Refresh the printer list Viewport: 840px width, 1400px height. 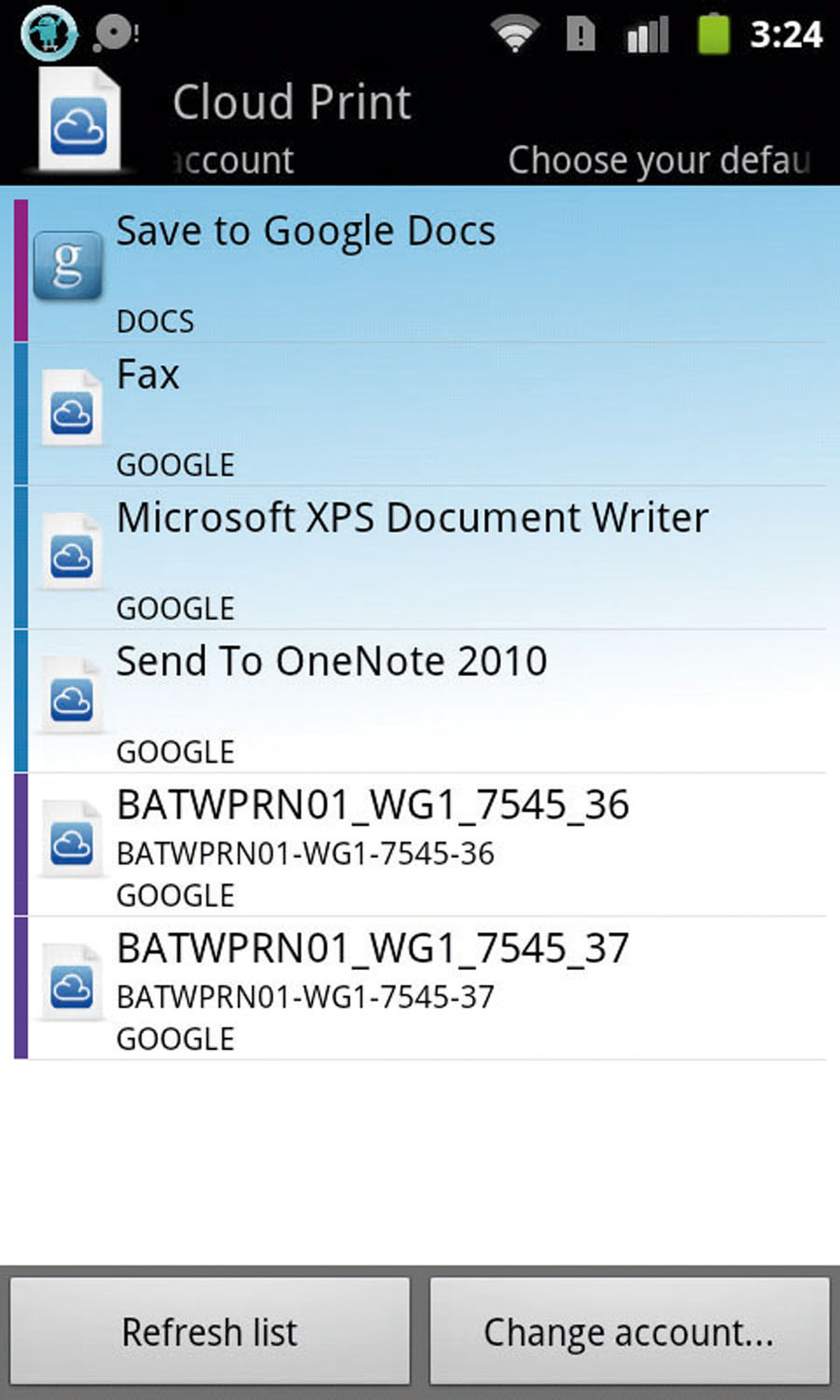(210, 1331)
